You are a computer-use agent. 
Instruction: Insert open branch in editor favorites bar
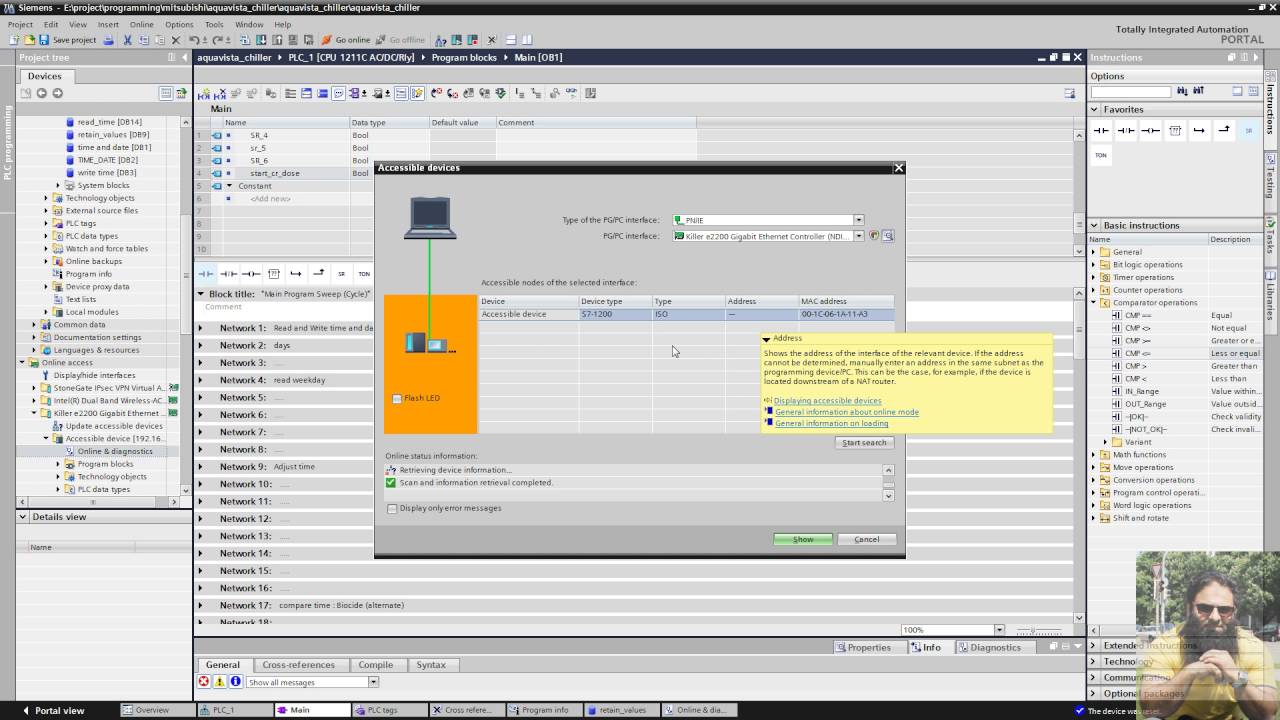coord(296,273)
